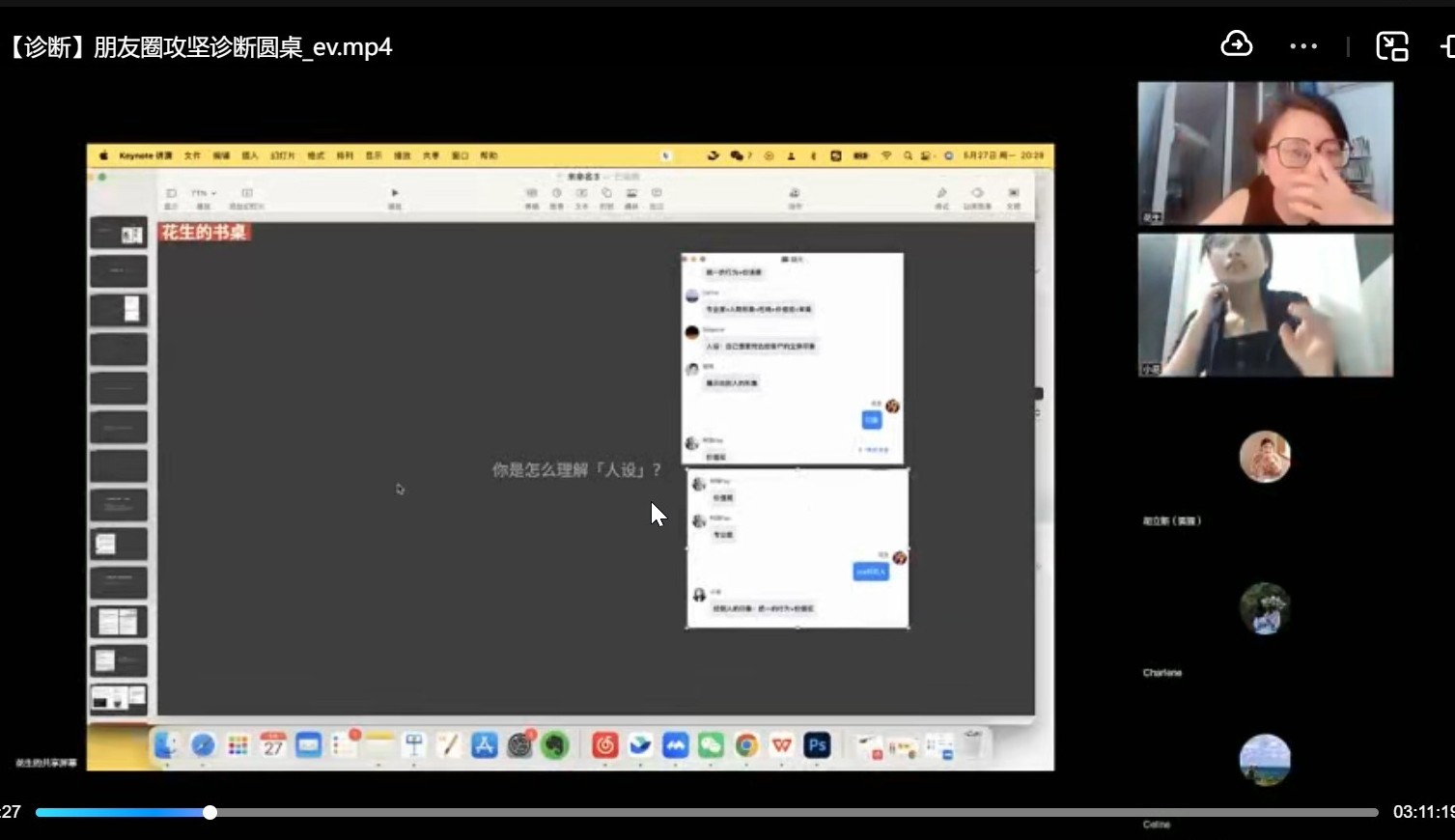This screenshot has width=1455, height=840.
Task: Open the 播放 menu in the menu bar
Action: pos(403,154)
